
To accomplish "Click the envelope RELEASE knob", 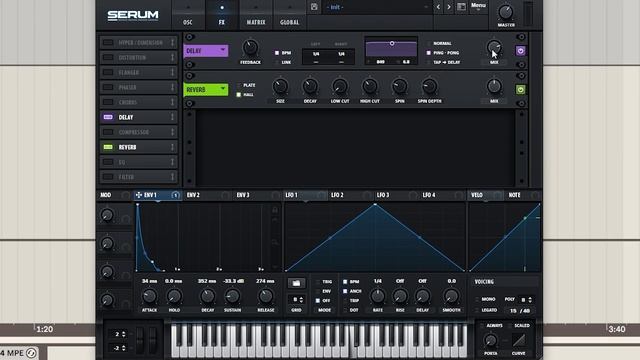I will pos(266,296).
